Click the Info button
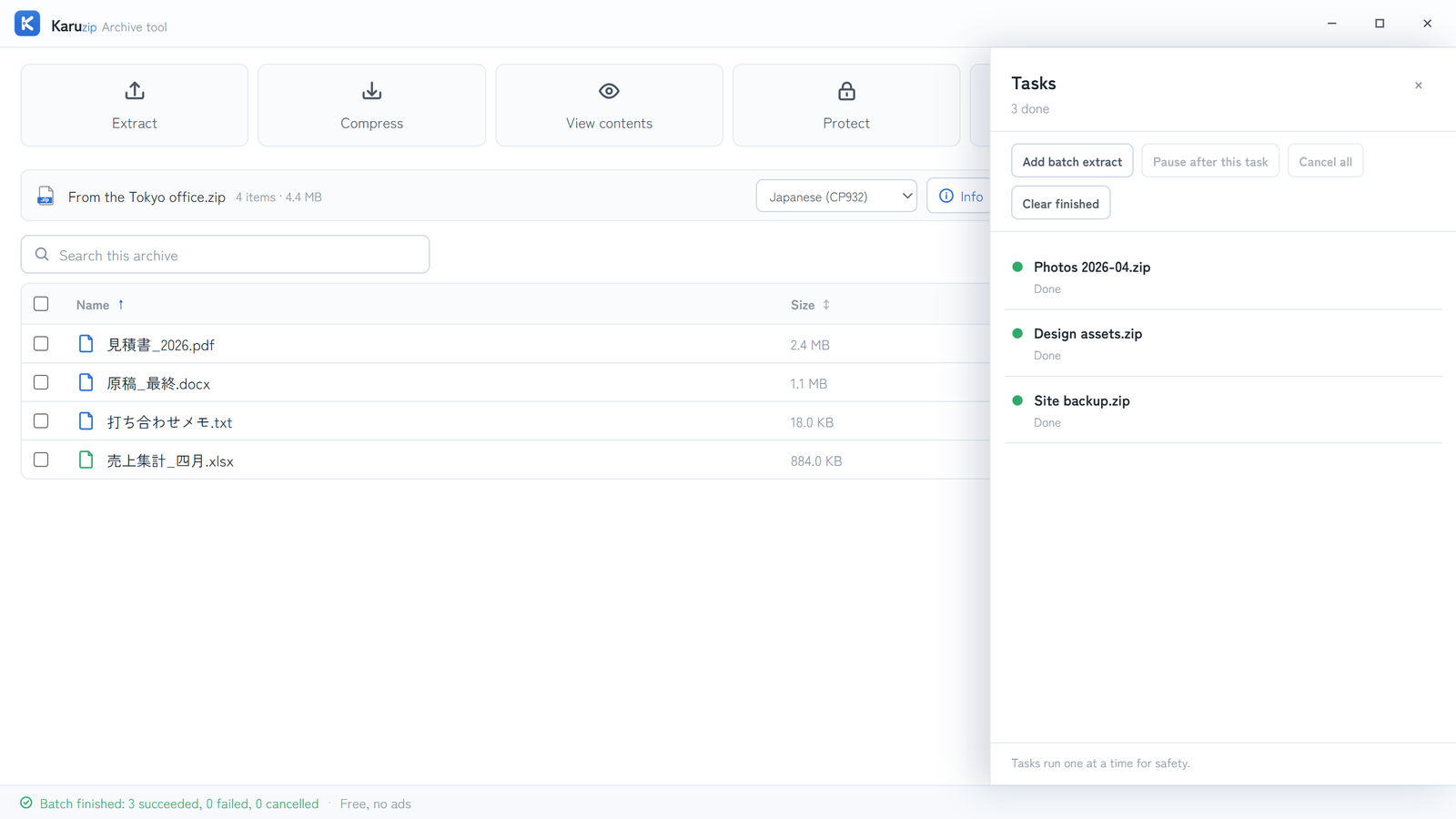 coord(960,196)
